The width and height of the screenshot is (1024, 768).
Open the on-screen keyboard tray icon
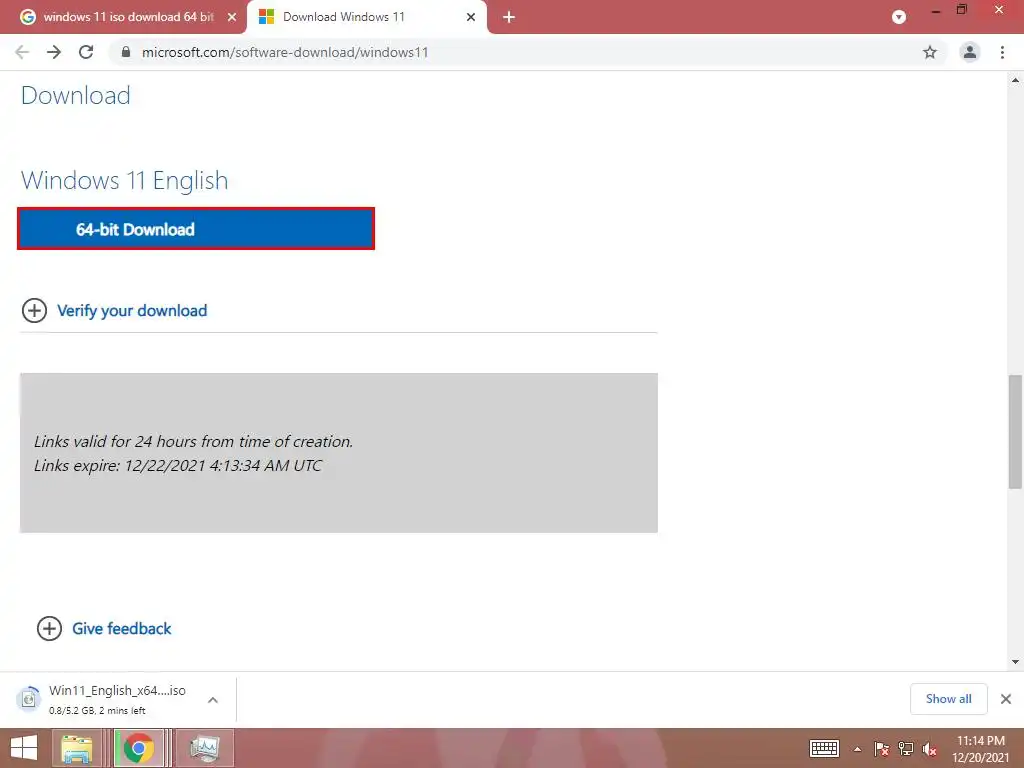824,749
